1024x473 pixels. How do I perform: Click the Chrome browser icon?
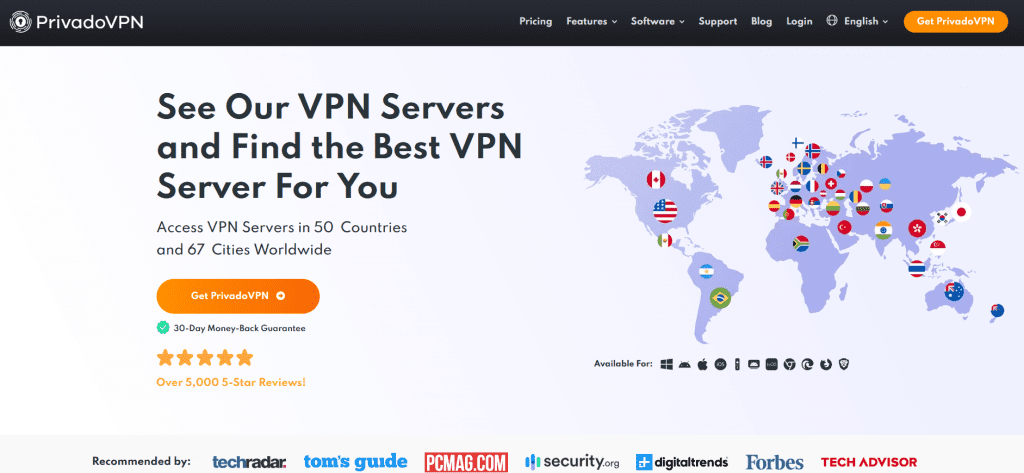[790, 364]
